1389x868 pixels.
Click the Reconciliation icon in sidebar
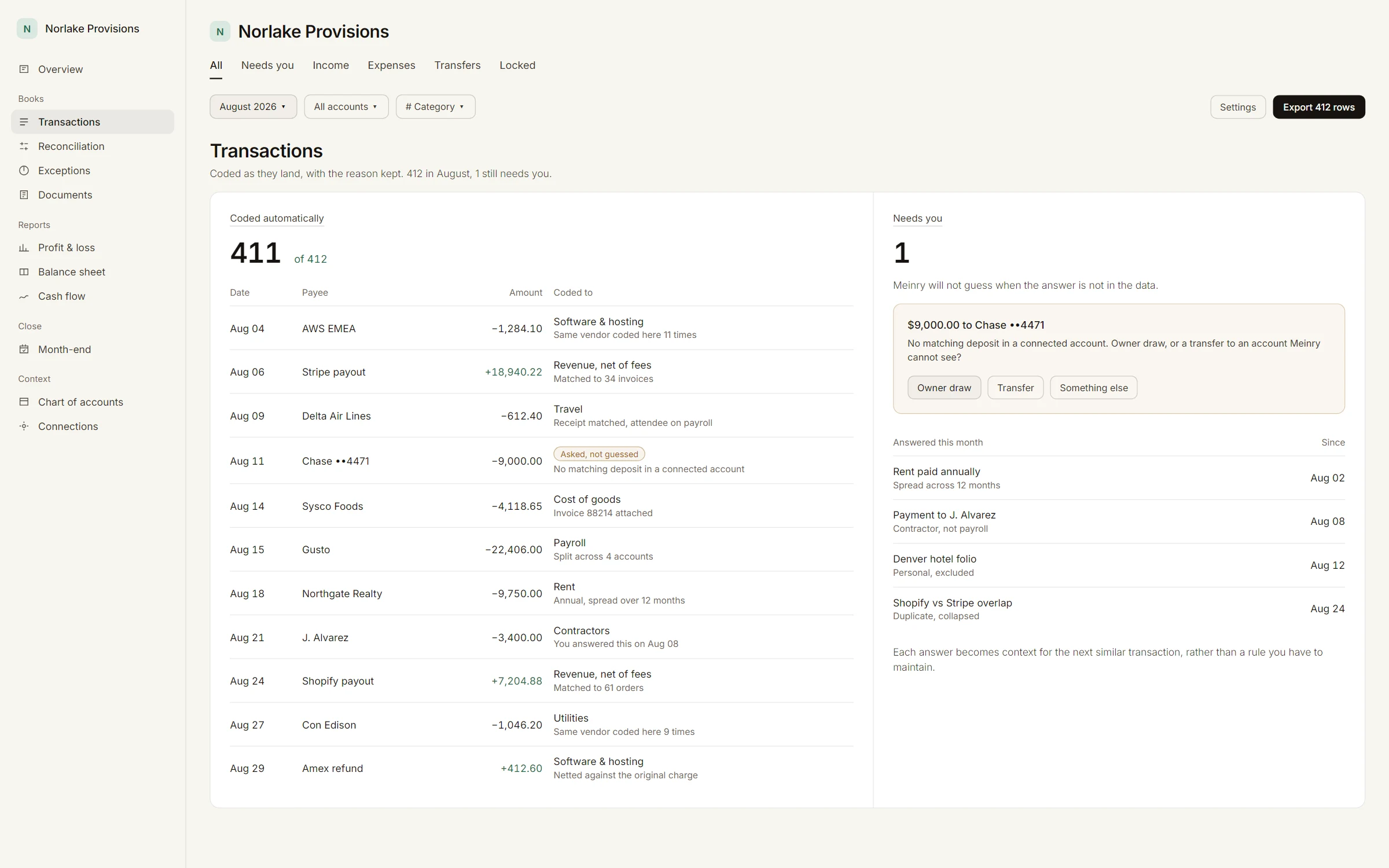[x=24, y=146]
